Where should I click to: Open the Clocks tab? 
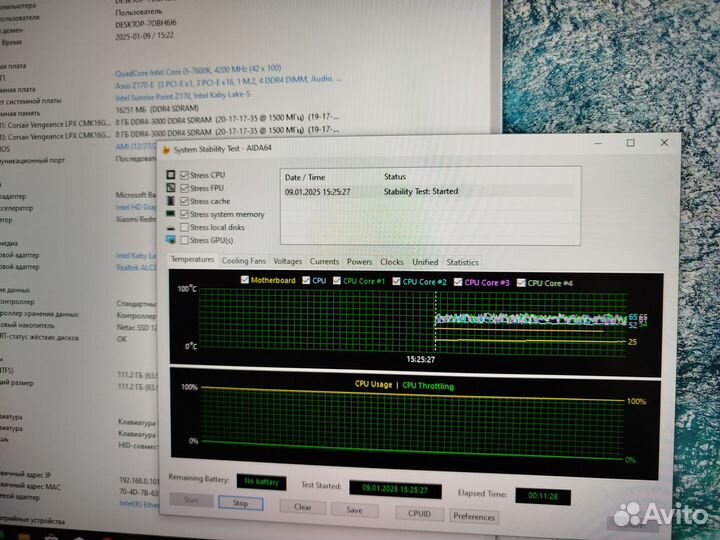click(x=392, y=262)
